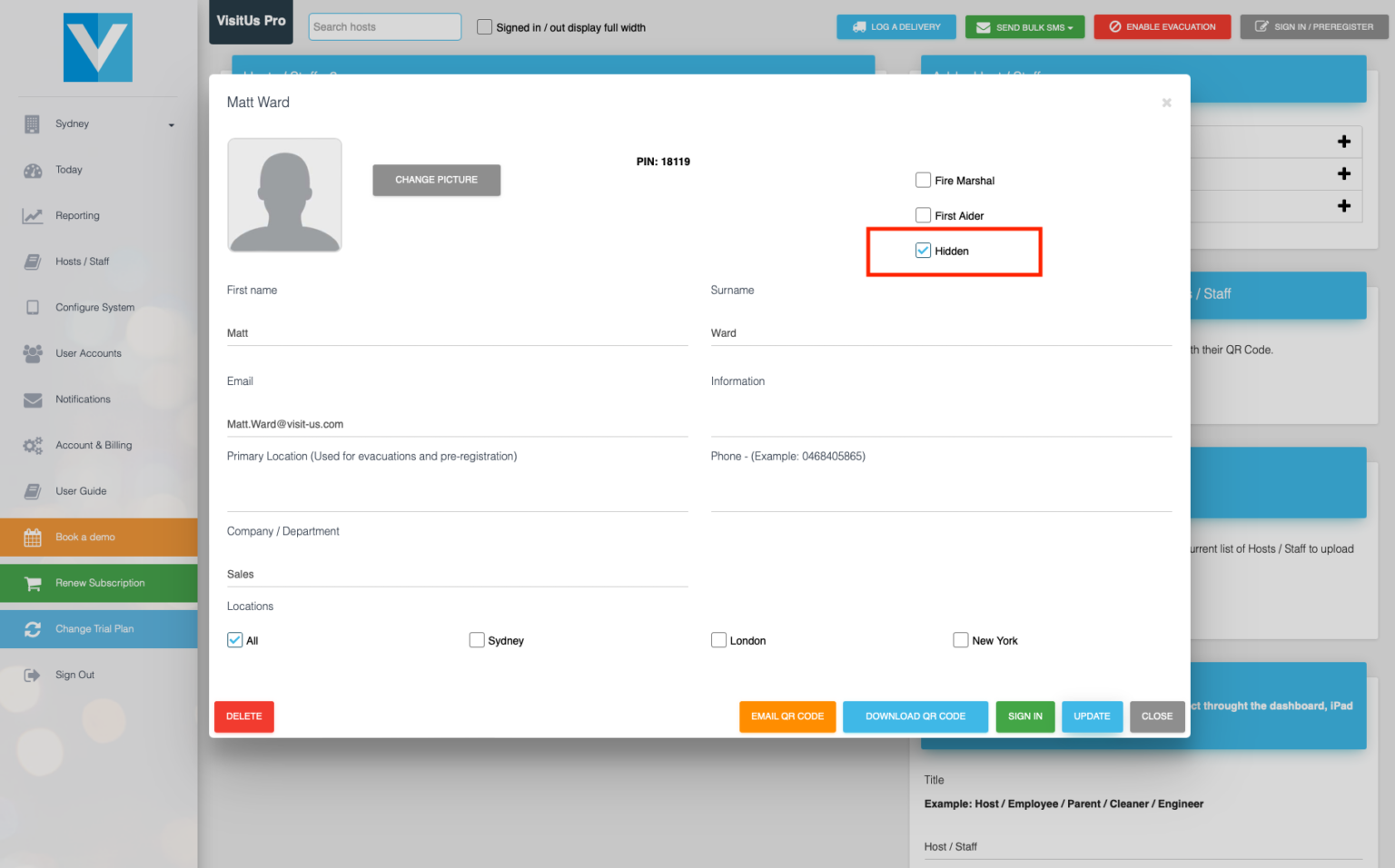Select the Configure System sidebar icon

click(x=33, y=307)
